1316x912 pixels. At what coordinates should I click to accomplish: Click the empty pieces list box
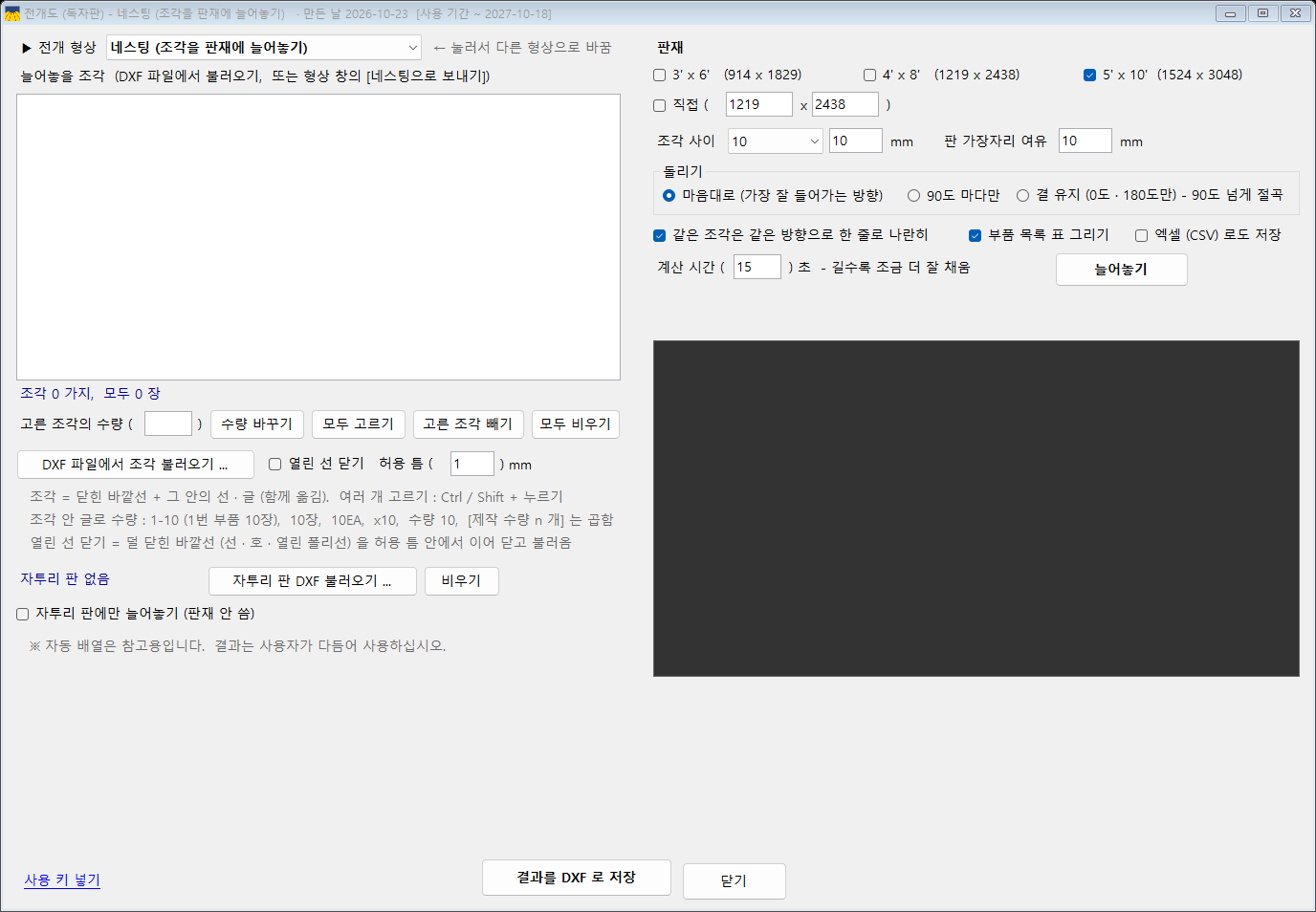click(318, 237)
